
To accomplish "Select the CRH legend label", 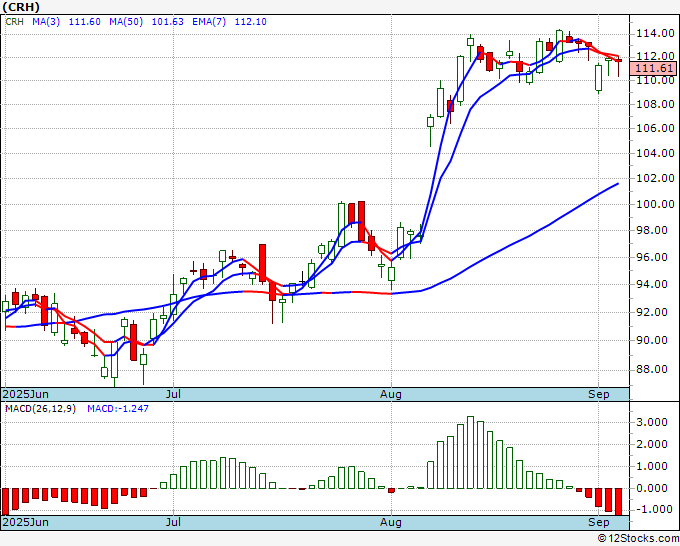I will click(14, 22).
